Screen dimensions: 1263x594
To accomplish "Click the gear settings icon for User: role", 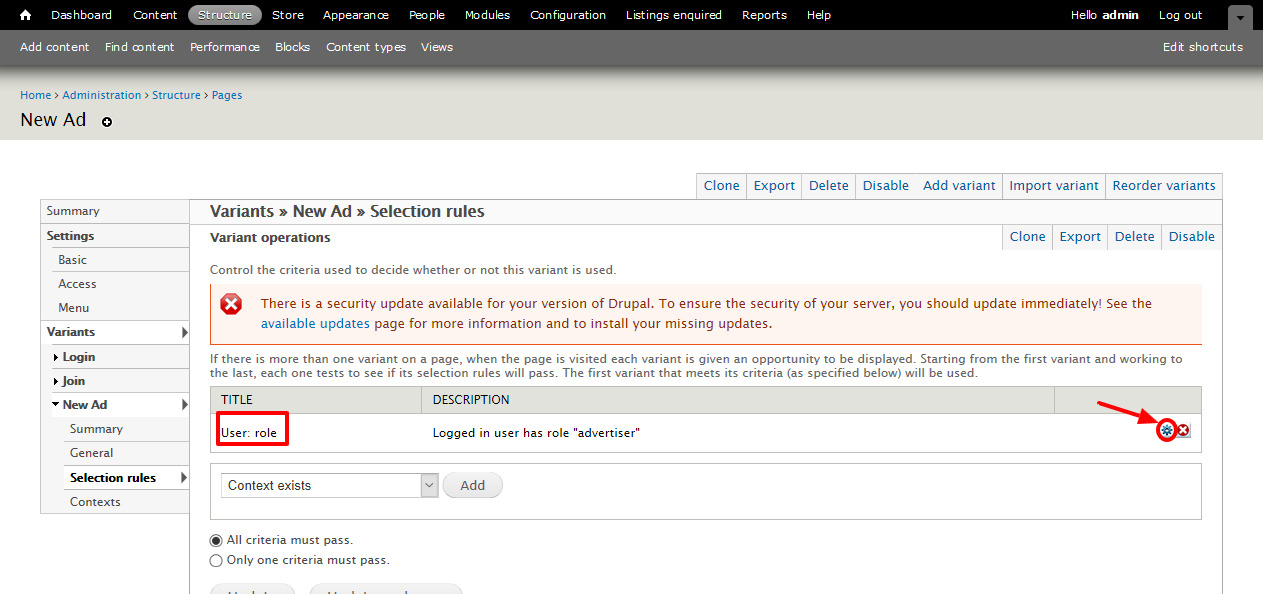I will coord(1166,430).
